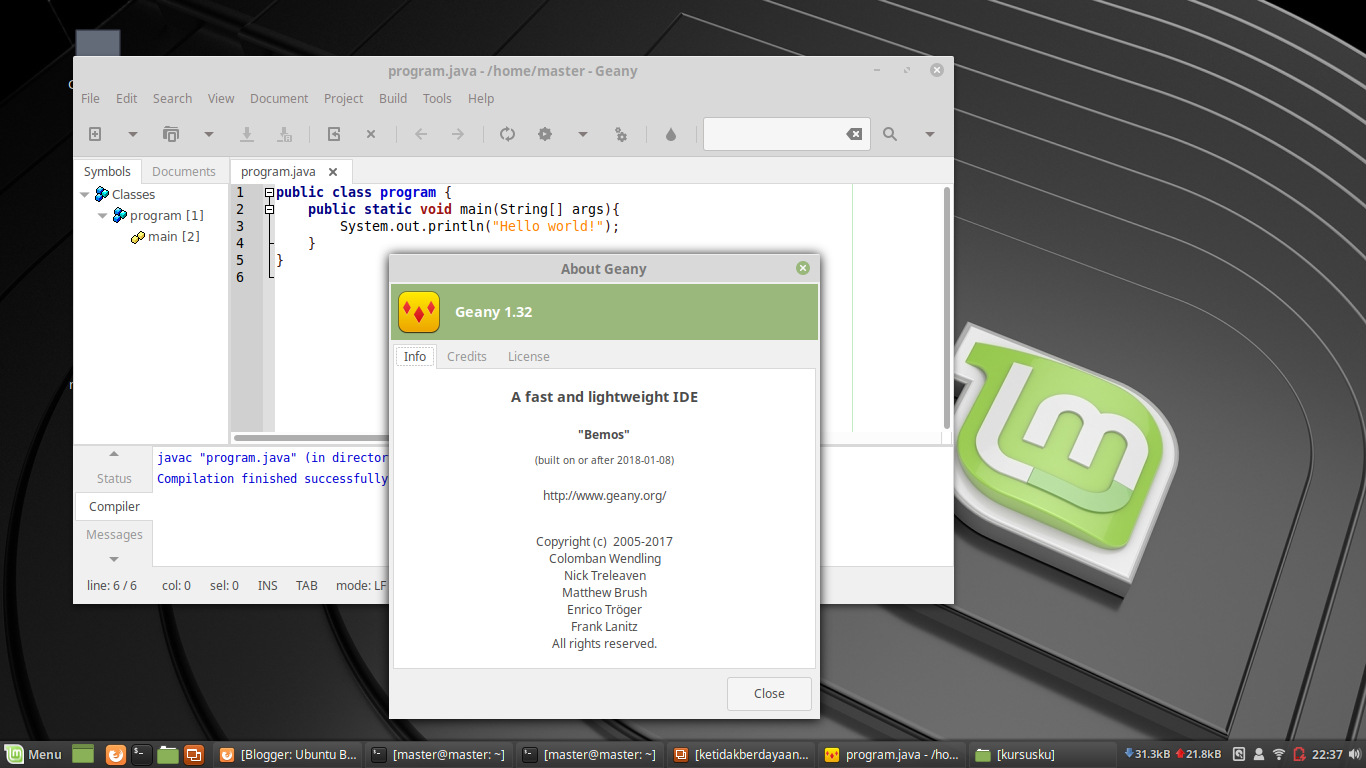This screenshot has width=1366, height=768.
Task: Open the Wi-Fi network tray icon
Action: point(1278,754)
